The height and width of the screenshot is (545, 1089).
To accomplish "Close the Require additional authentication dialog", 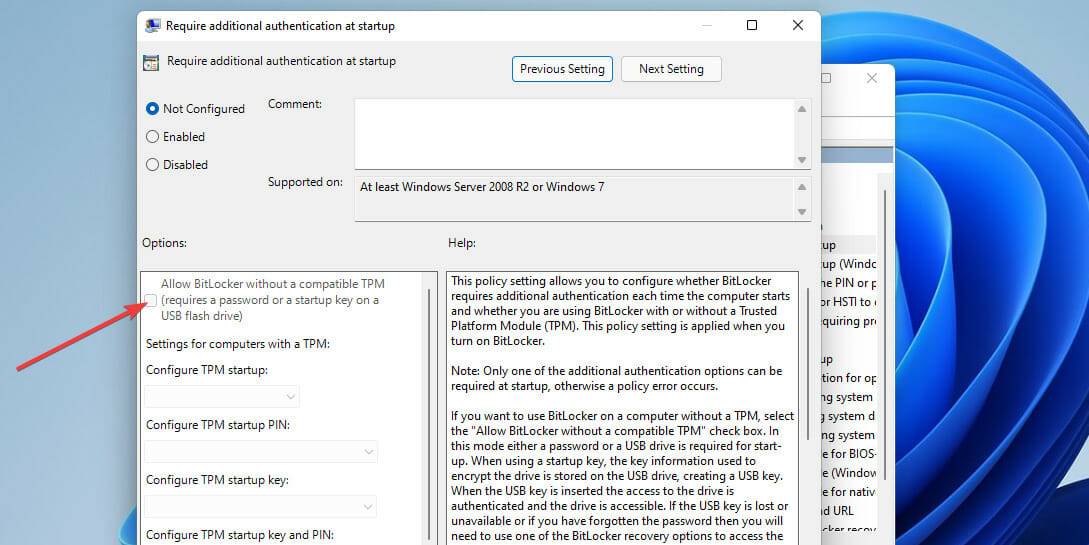I will [x=797, y=25].
